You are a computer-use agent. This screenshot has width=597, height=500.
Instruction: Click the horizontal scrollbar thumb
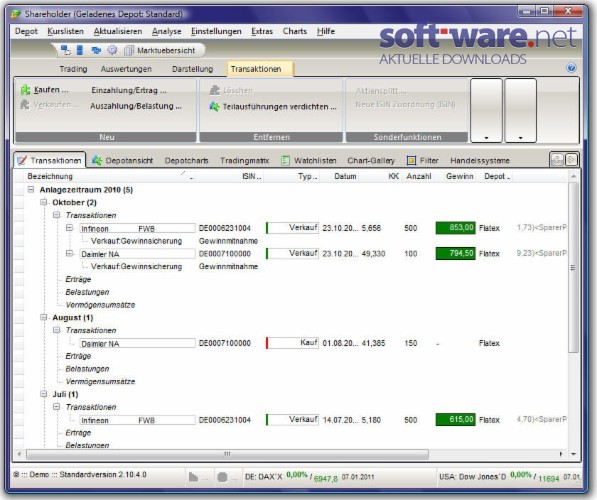coord(227,454)
